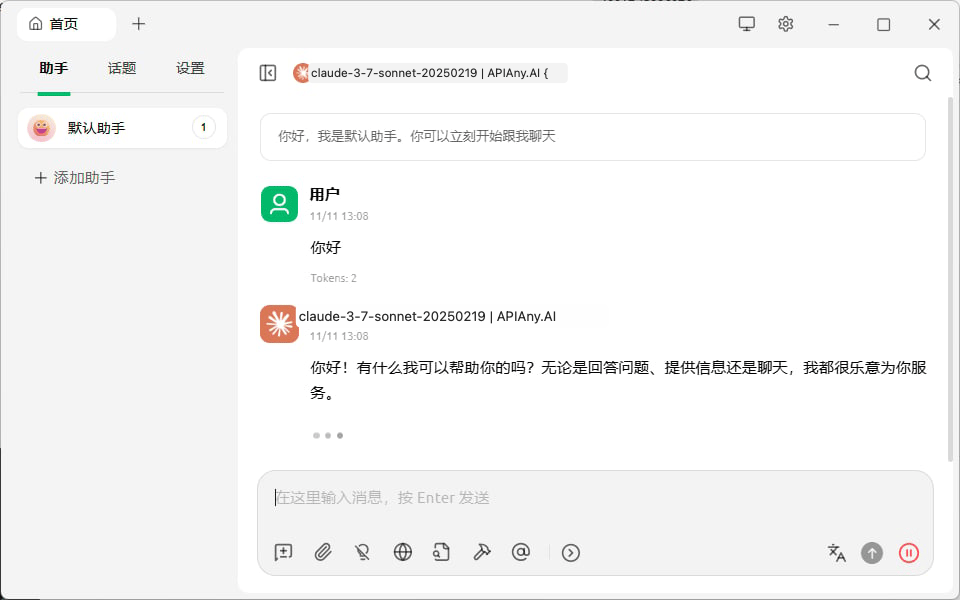960x600 pixels.
Task: Click topic count badge on 默认助手
Action: point(204,128)
